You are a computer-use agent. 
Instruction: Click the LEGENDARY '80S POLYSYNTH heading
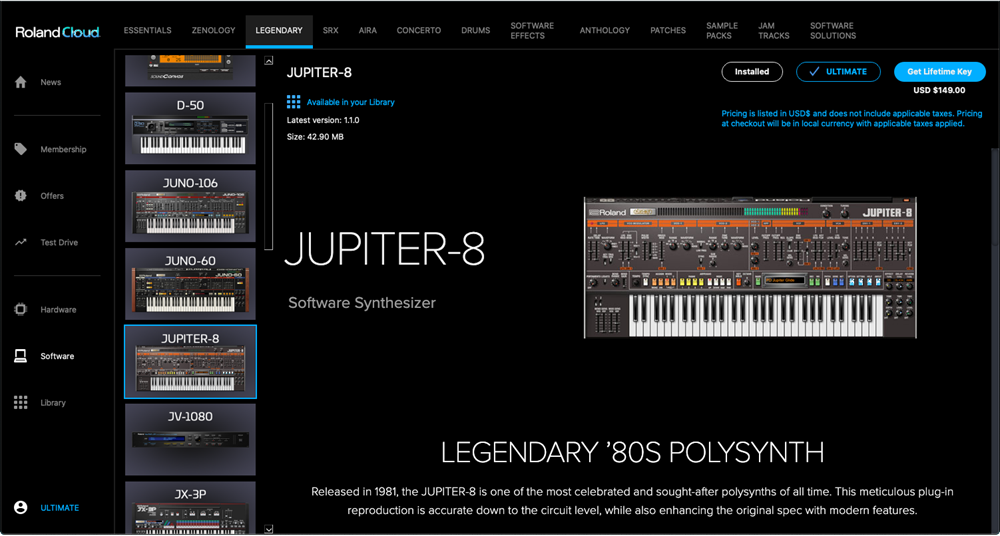tap(632, 452)
